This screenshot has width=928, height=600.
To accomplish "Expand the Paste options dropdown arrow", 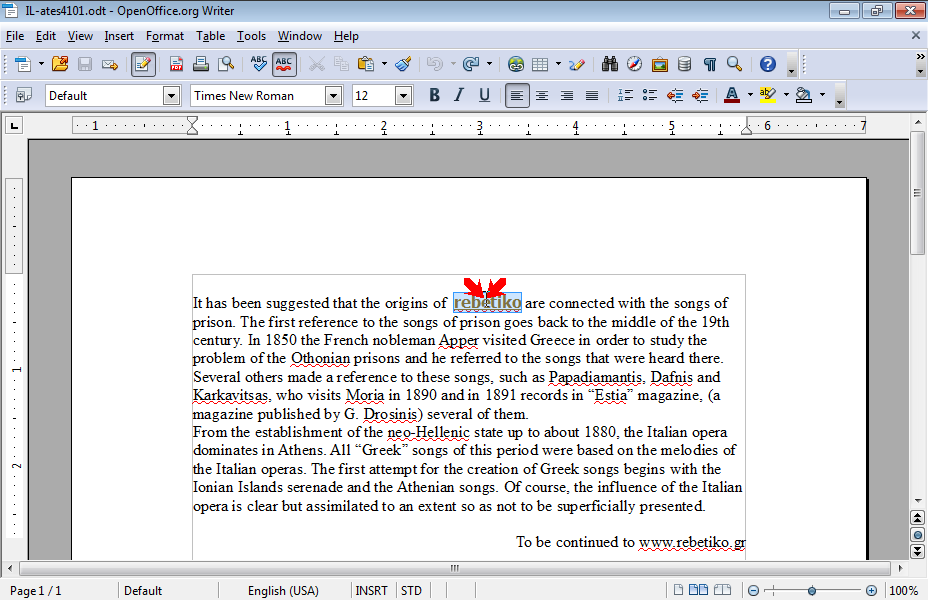I will click(384, 64).
